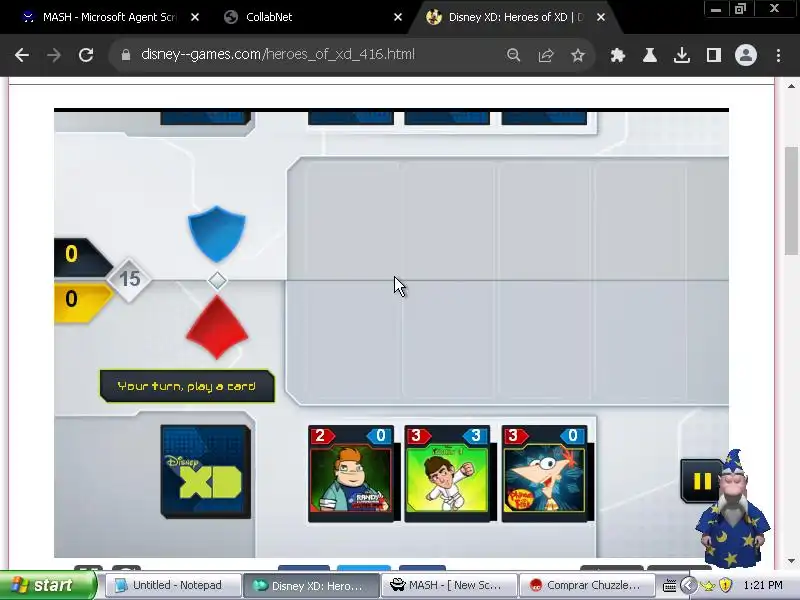Click the genie lamp tray icon

pyautogui.click(x=708, y=585)
